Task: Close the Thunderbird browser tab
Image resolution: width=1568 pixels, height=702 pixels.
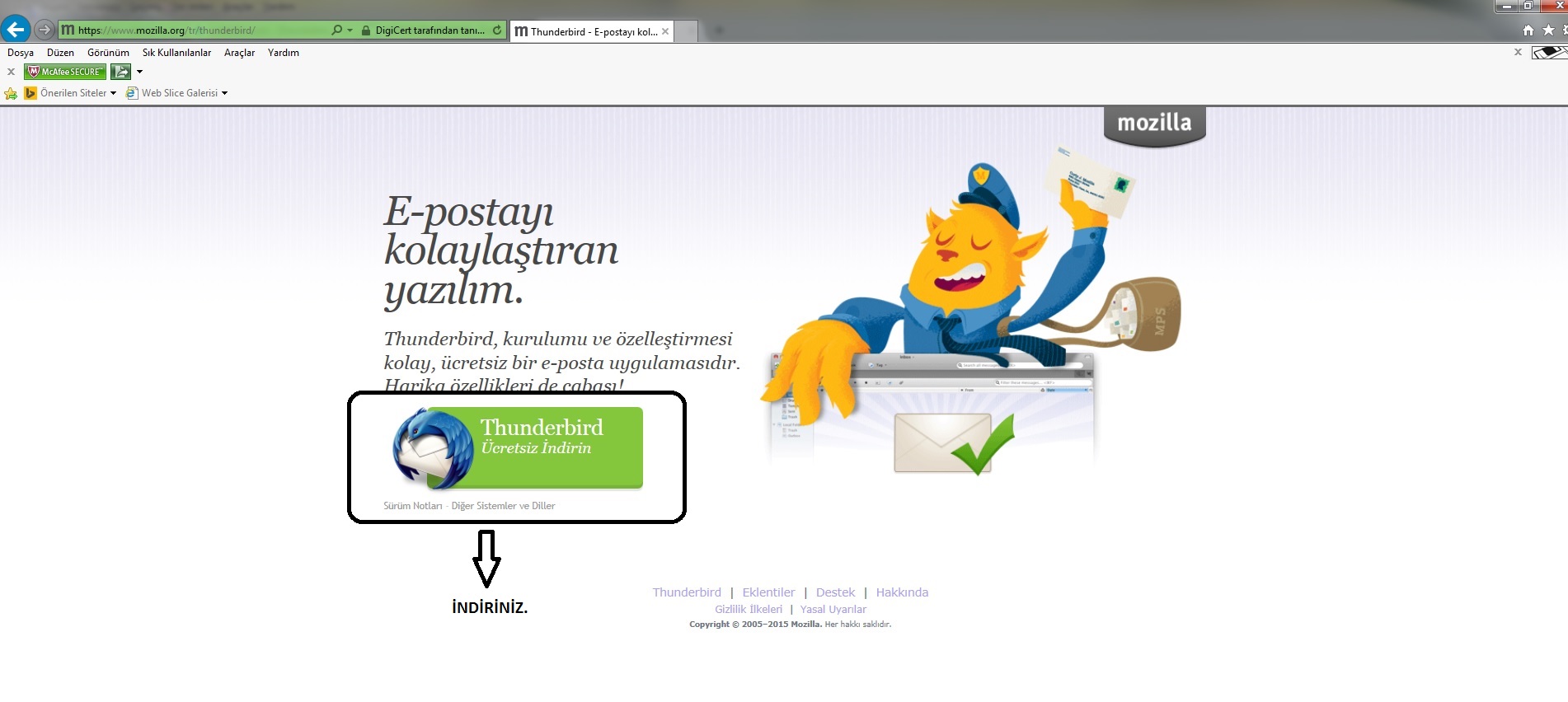Action: coord(665,31)
